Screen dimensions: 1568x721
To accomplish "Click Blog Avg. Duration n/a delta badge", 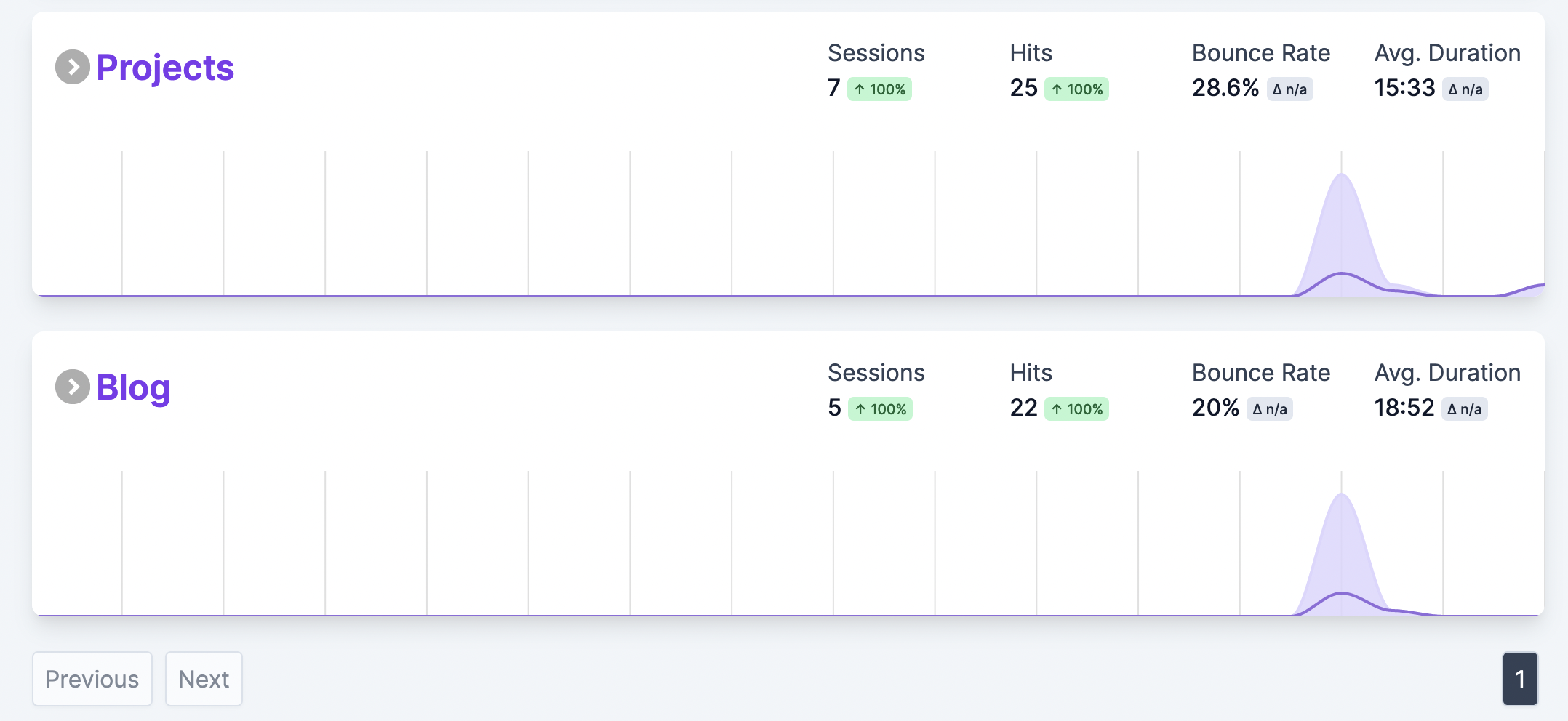I will (x=1464, y=409).
